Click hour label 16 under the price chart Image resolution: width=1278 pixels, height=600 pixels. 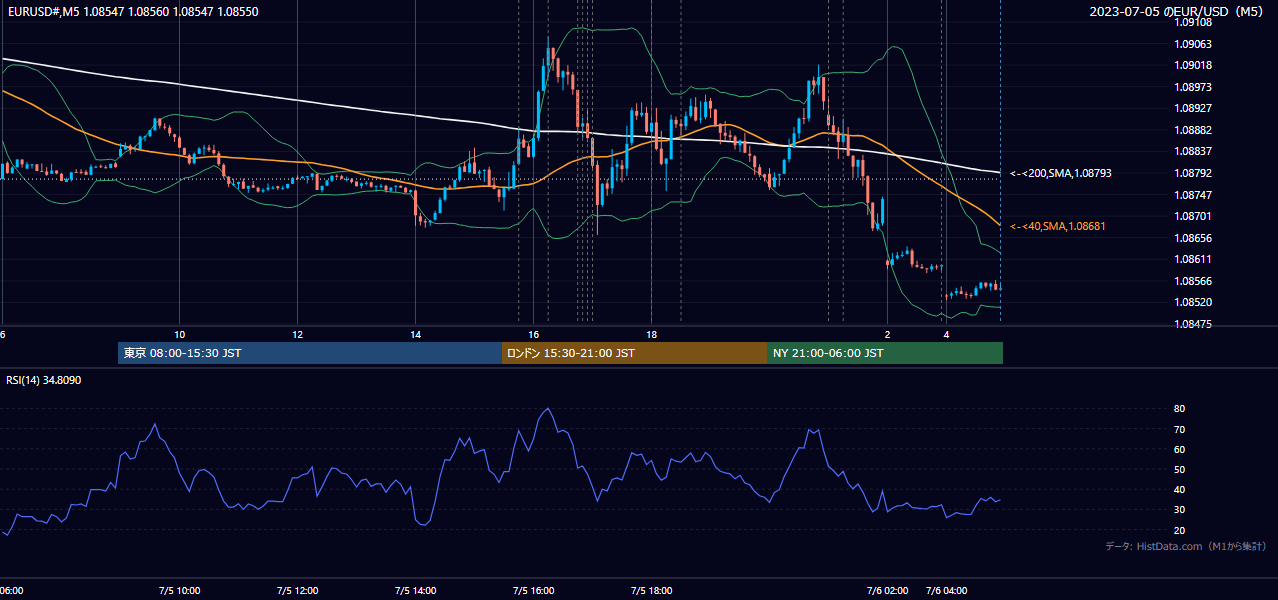click(x=533, y=334)
